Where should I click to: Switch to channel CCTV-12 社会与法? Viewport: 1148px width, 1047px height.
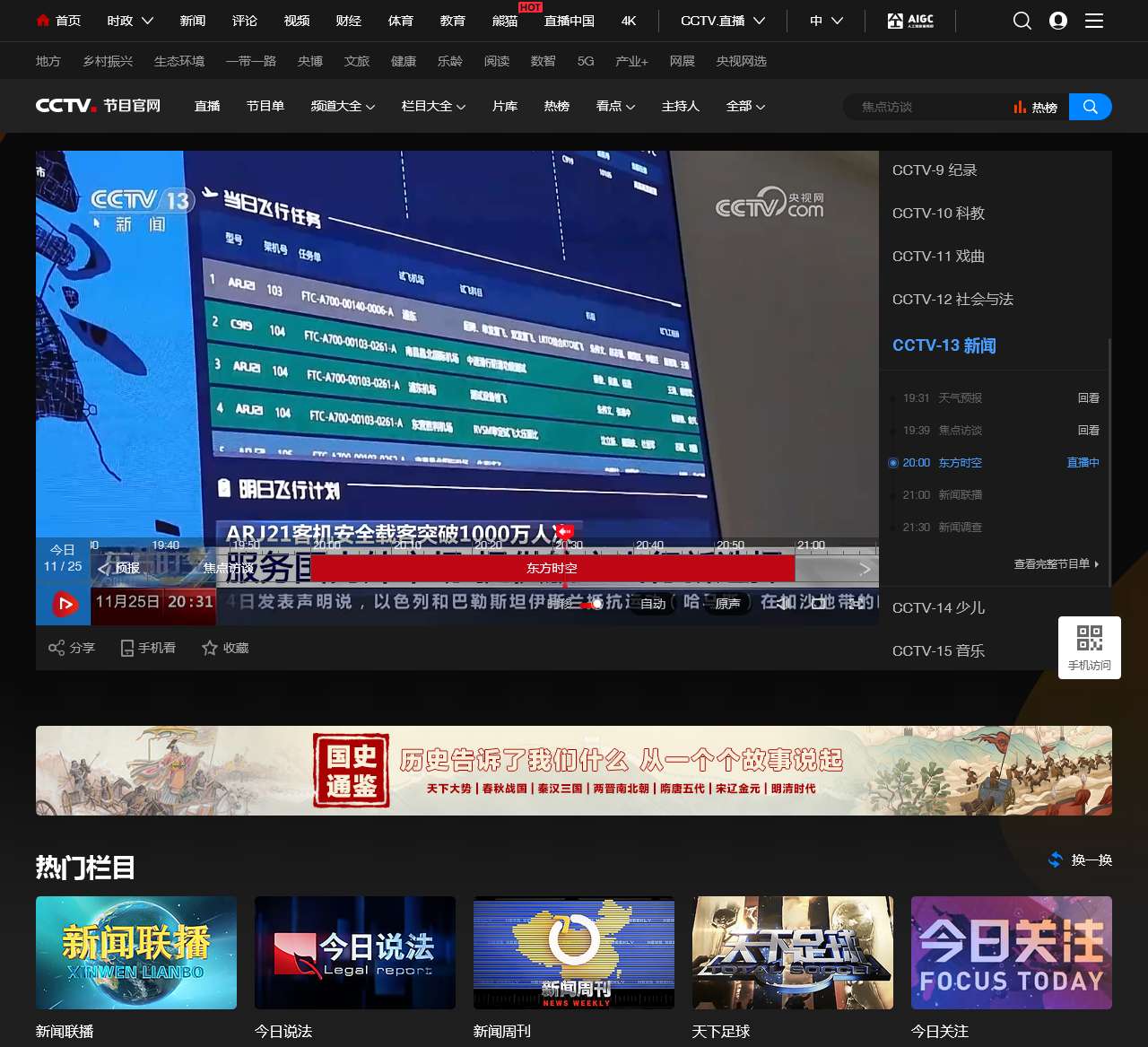[x=952, y=300]
